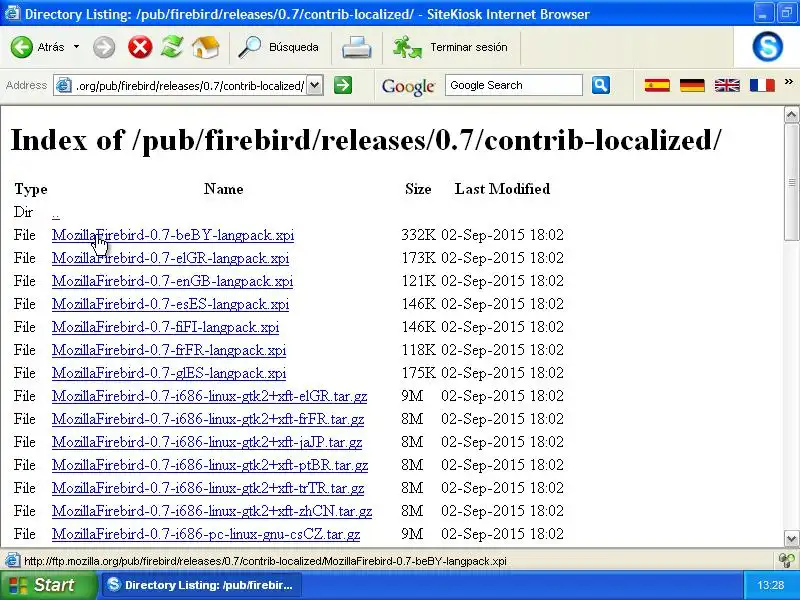800x600 pixels.
Task: Click the scrollbar down arrow
Action: coord(791,538)
